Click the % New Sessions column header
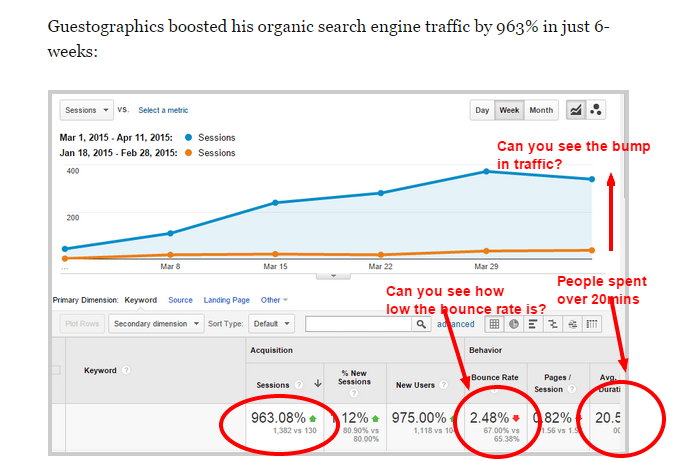 354,377
